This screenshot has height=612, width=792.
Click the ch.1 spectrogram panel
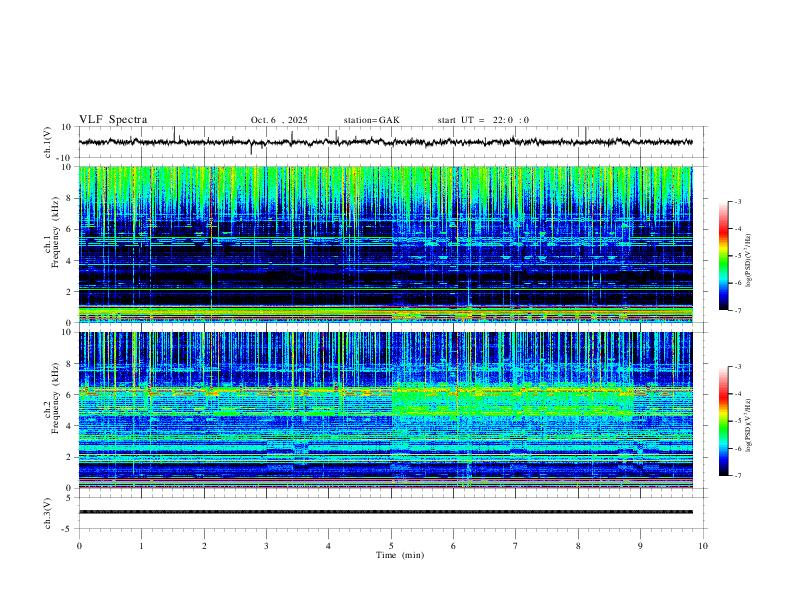(386, 244)
